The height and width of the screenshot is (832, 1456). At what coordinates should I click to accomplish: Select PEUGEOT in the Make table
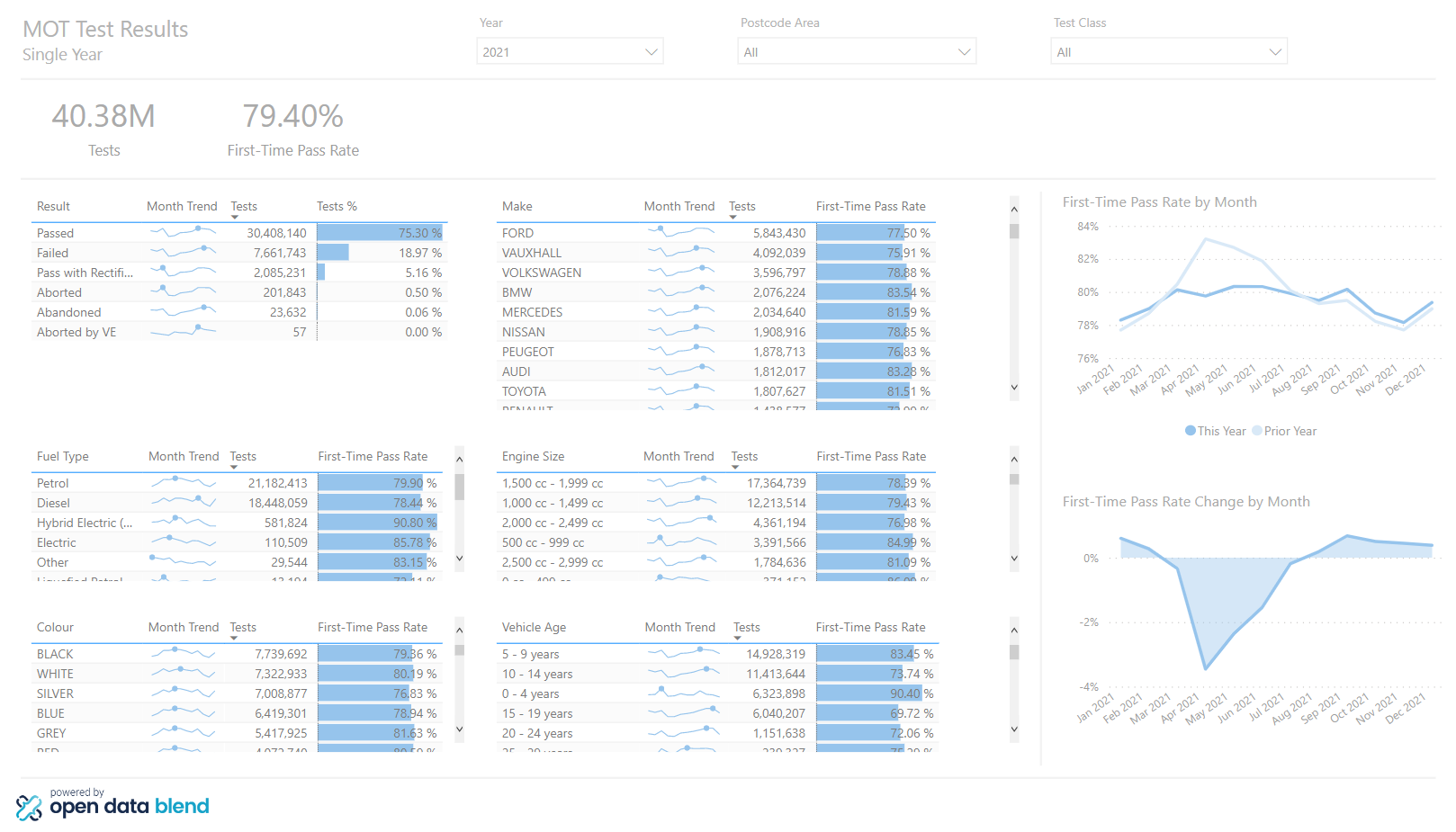(x=716, y=352)
